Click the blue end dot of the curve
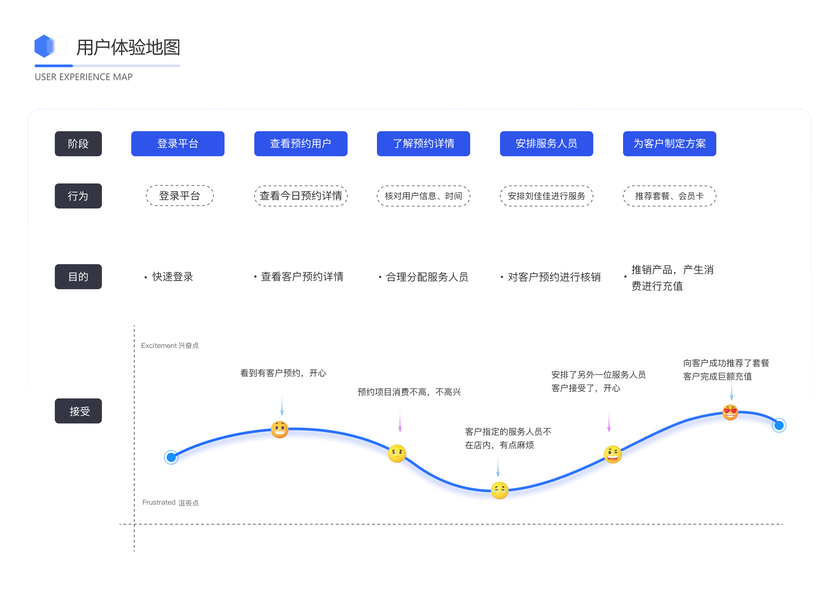Image resolution: width=829 pixels, height=600 pixels. pyautogui.click(x=779, y=425)
